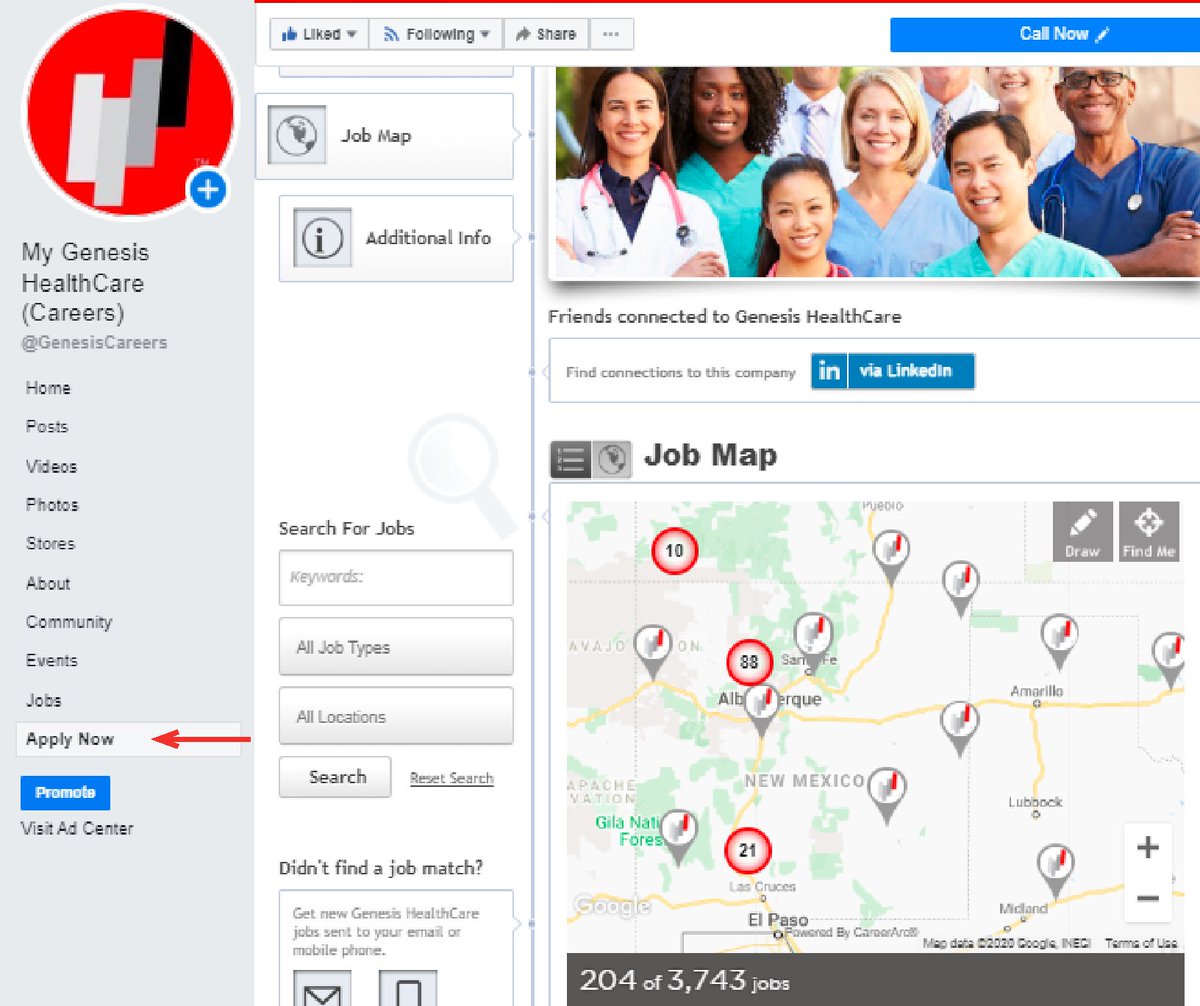Viewport: 1200px width, 1006px height.
Task: Open Posts in the page menu
Action: (x=47, y=427)
